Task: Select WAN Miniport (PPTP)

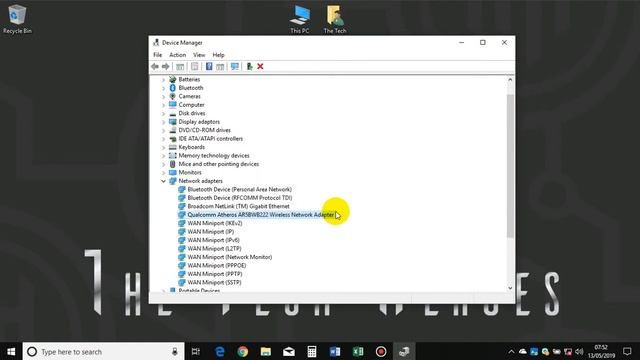Action: click(215, 274)
